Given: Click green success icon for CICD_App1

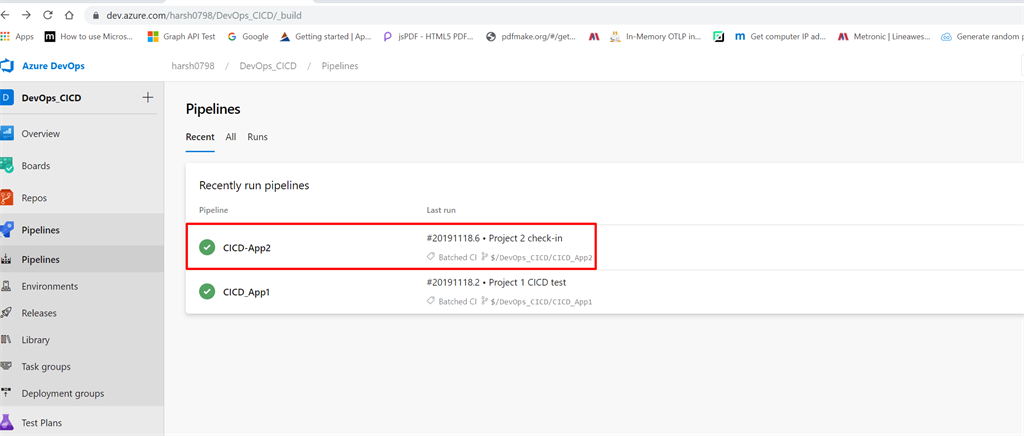Looking at the screenshot, I should (207, 292).
